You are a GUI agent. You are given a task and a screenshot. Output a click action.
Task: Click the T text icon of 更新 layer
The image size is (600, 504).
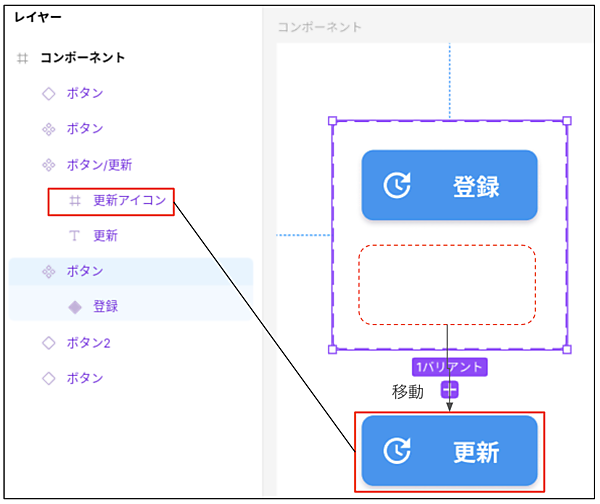pyautogui.click(x=74, y=236)
